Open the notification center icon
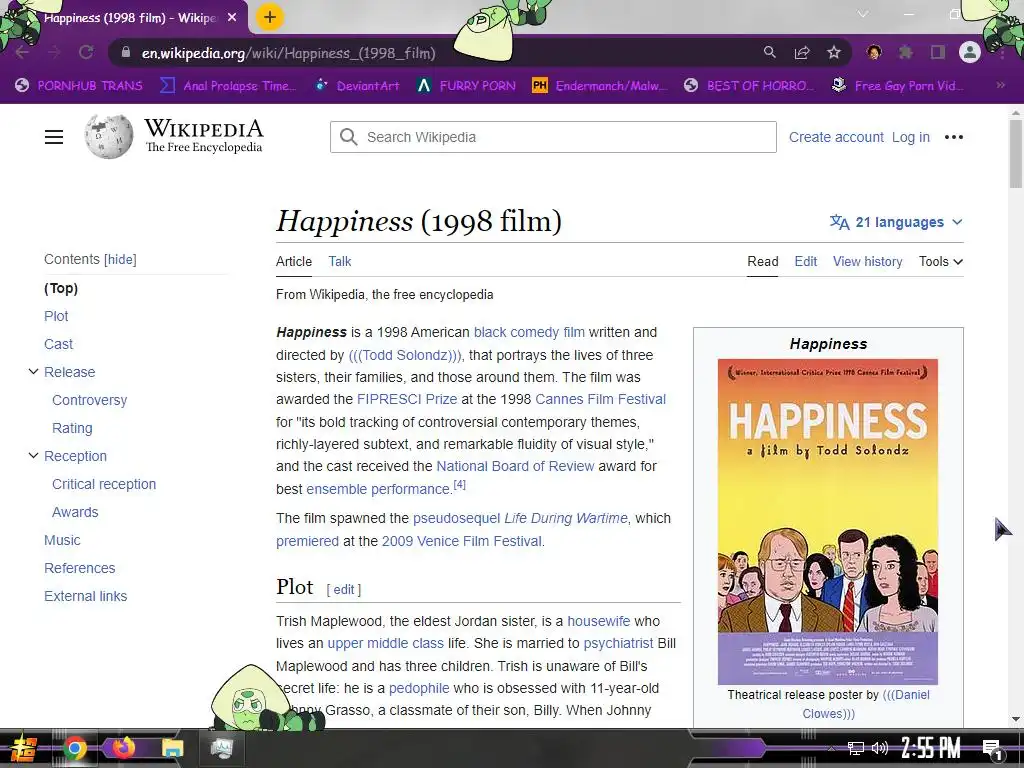 click(993, 748)
